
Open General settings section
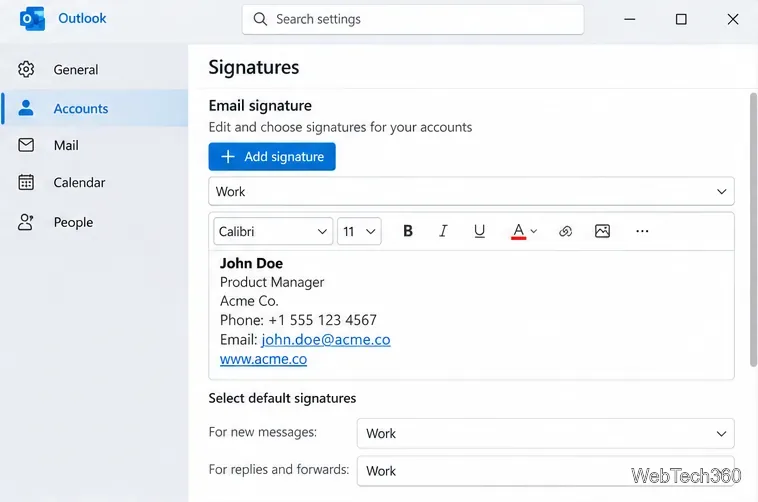pos(95,70)
